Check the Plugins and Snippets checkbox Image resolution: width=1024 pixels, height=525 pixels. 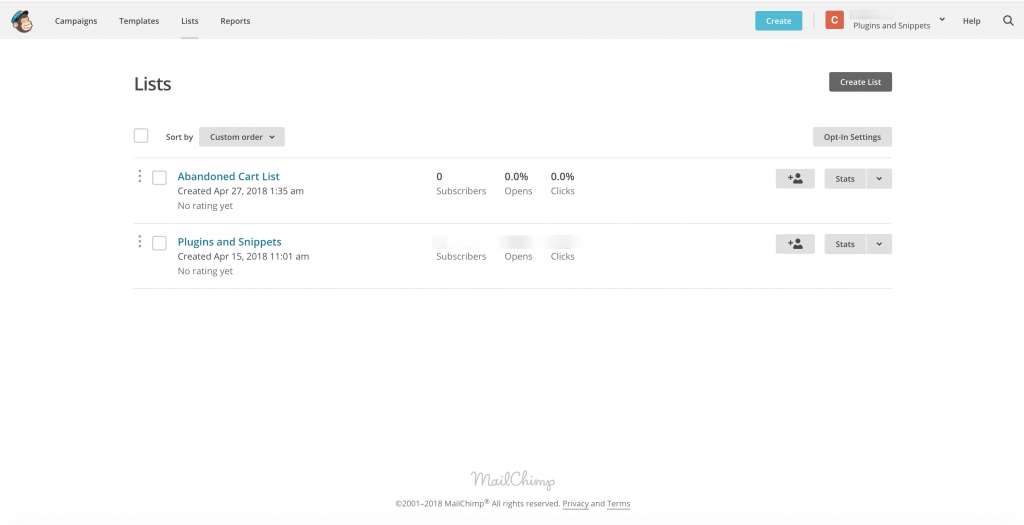[159, 243]
